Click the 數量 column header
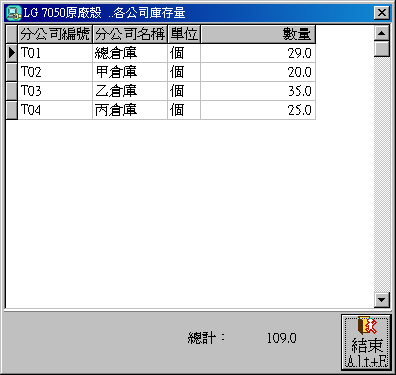The height and width of the screenshot is (375, 396). 258,34
